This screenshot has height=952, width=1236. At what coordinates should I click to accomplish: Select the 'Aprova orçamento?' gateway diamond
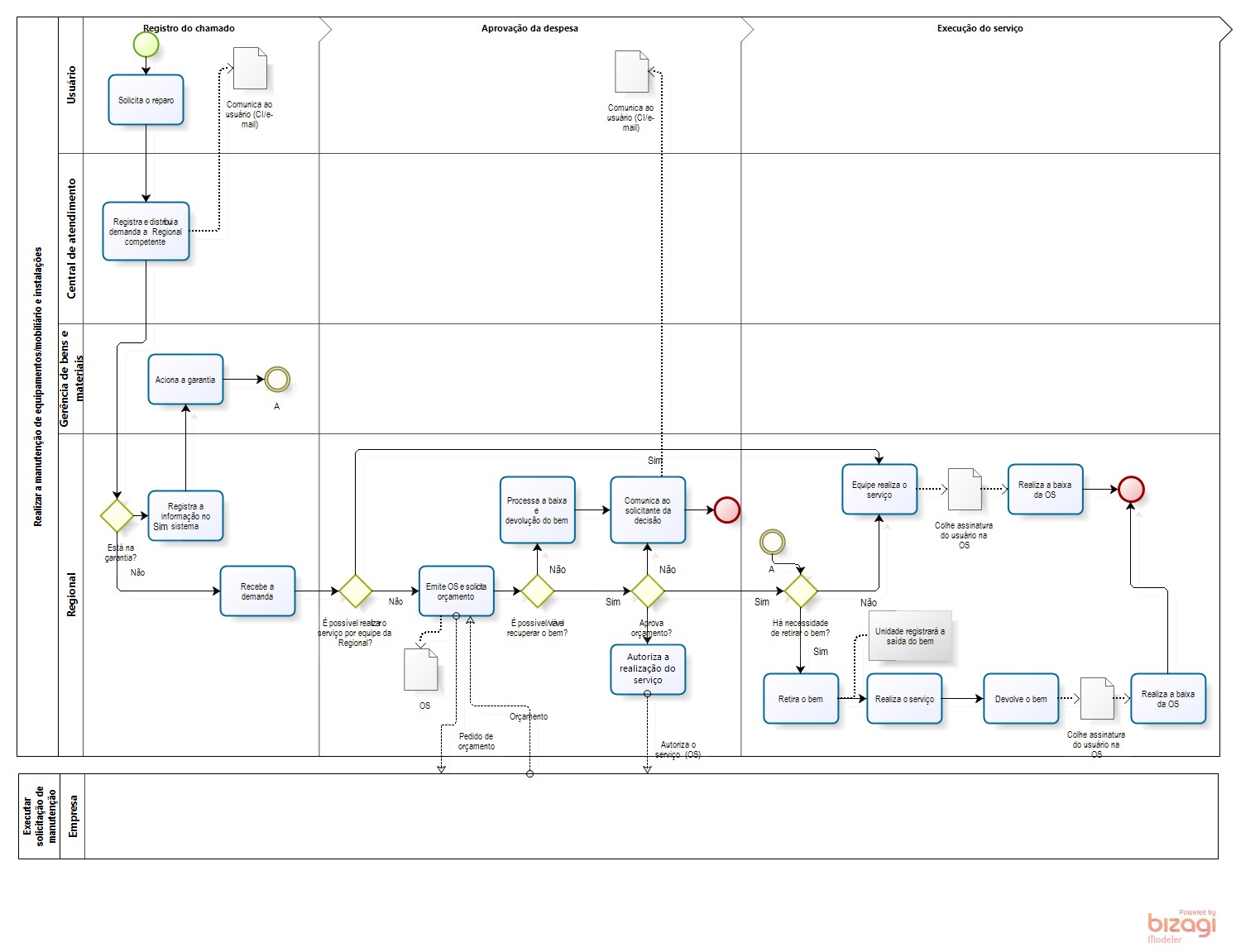[648, 591]
